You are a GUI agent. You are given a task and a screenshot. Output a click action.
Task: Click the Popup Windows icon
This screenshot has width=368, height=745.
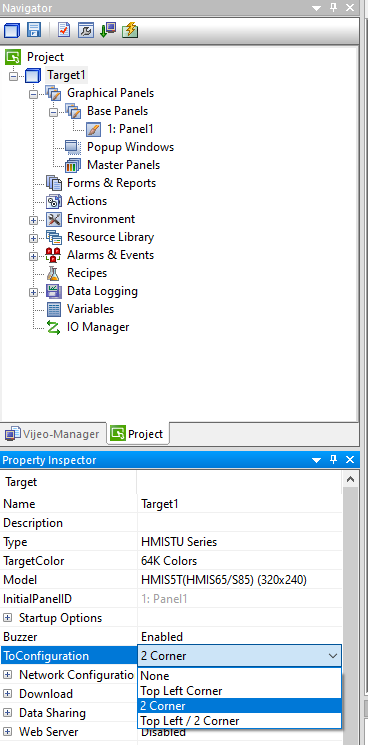tap(73, 147)
